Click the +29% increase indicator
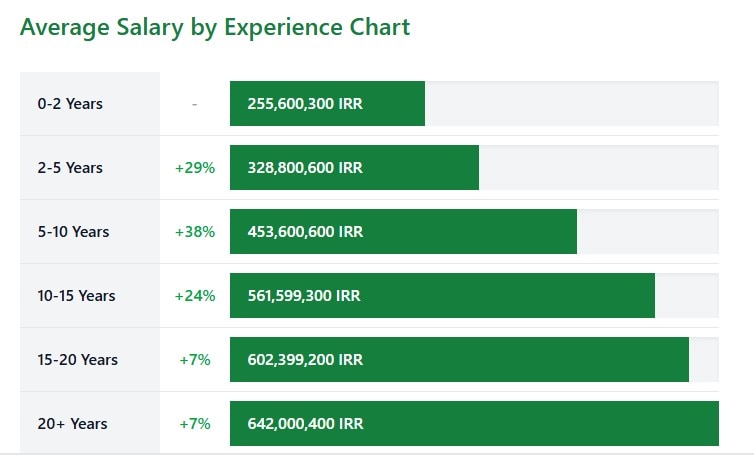Image resolution: width=754 pixels, height=459 pixels. 195,168
